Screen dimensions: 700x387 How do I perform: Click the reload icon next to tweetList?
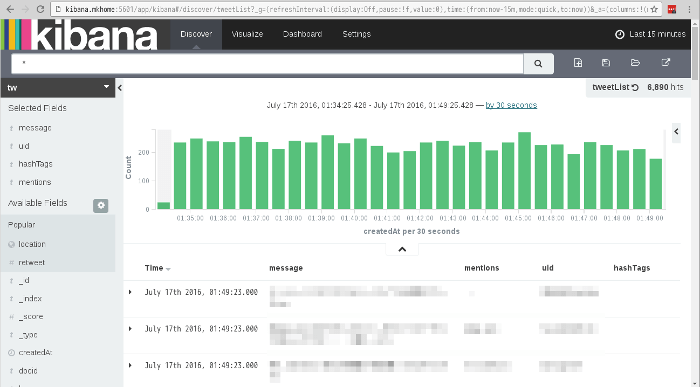[635, 87]
